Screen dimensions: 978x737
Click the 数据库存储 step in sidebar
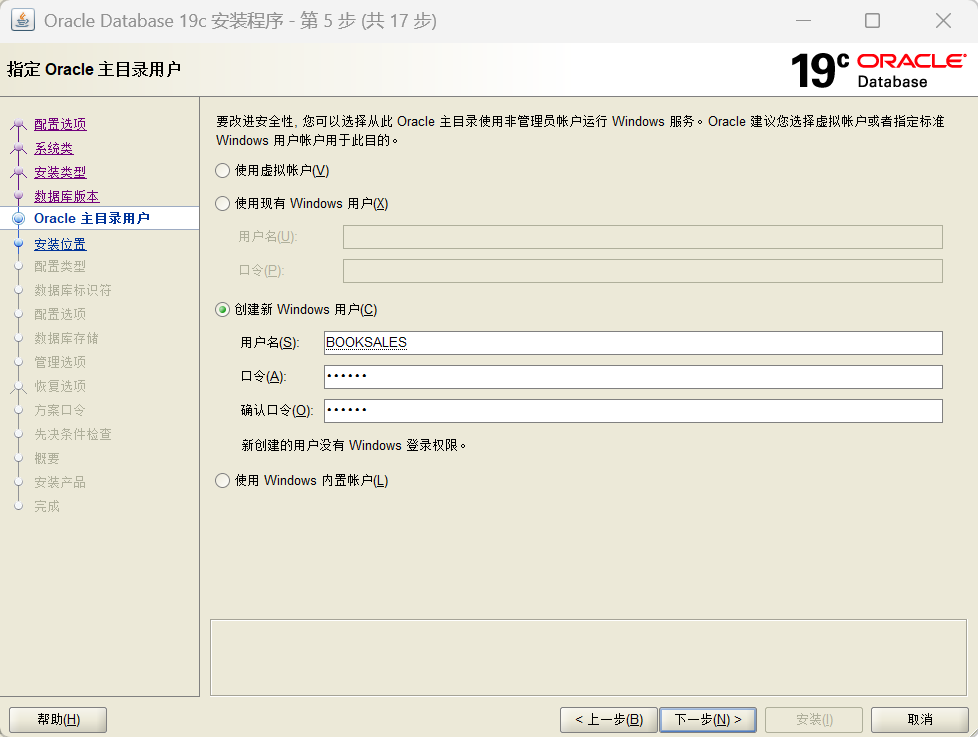[x=66, y=338]
